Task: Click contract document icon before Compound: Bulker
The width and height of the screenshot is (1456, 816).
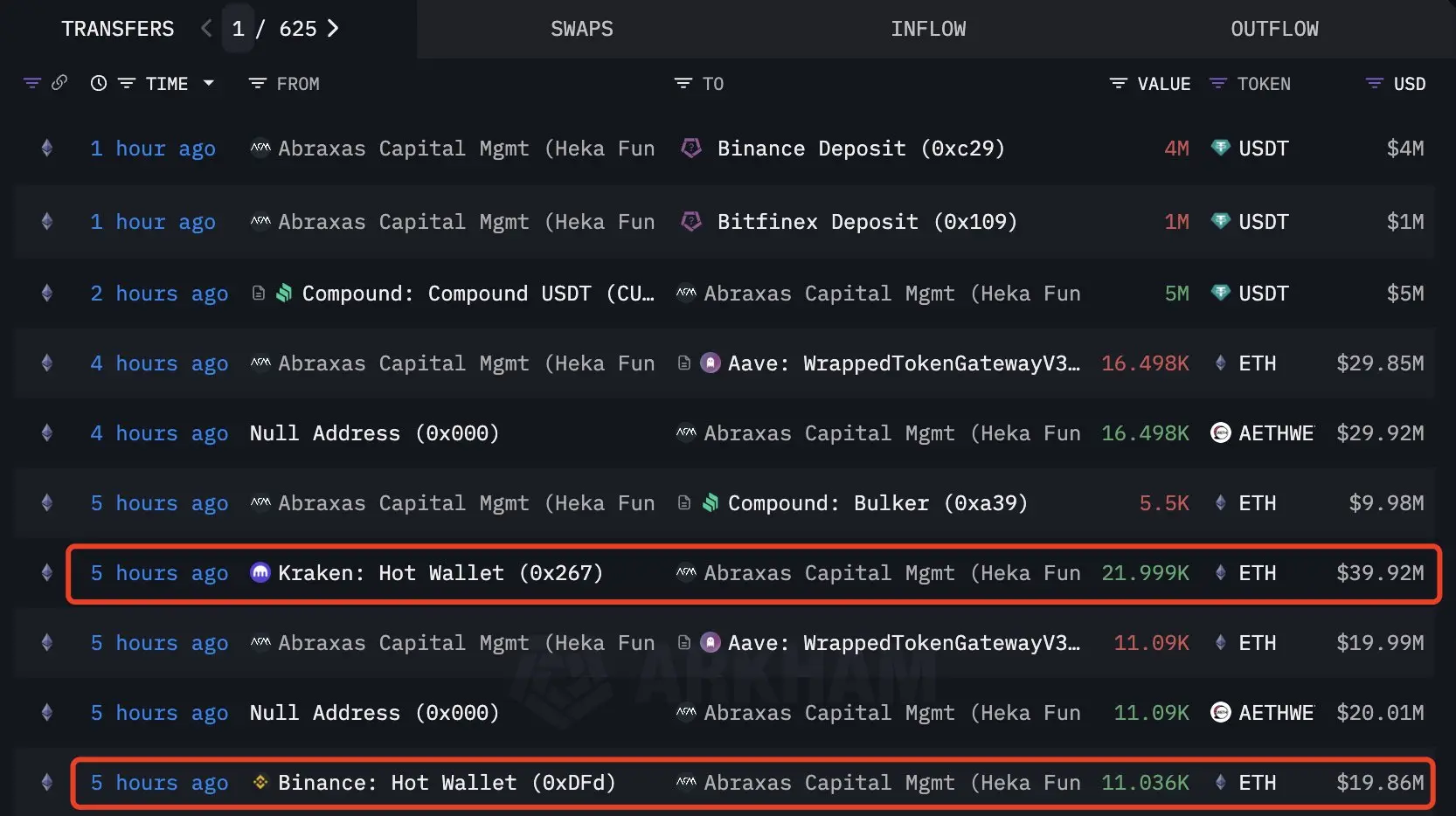Action: coord(684,502)
